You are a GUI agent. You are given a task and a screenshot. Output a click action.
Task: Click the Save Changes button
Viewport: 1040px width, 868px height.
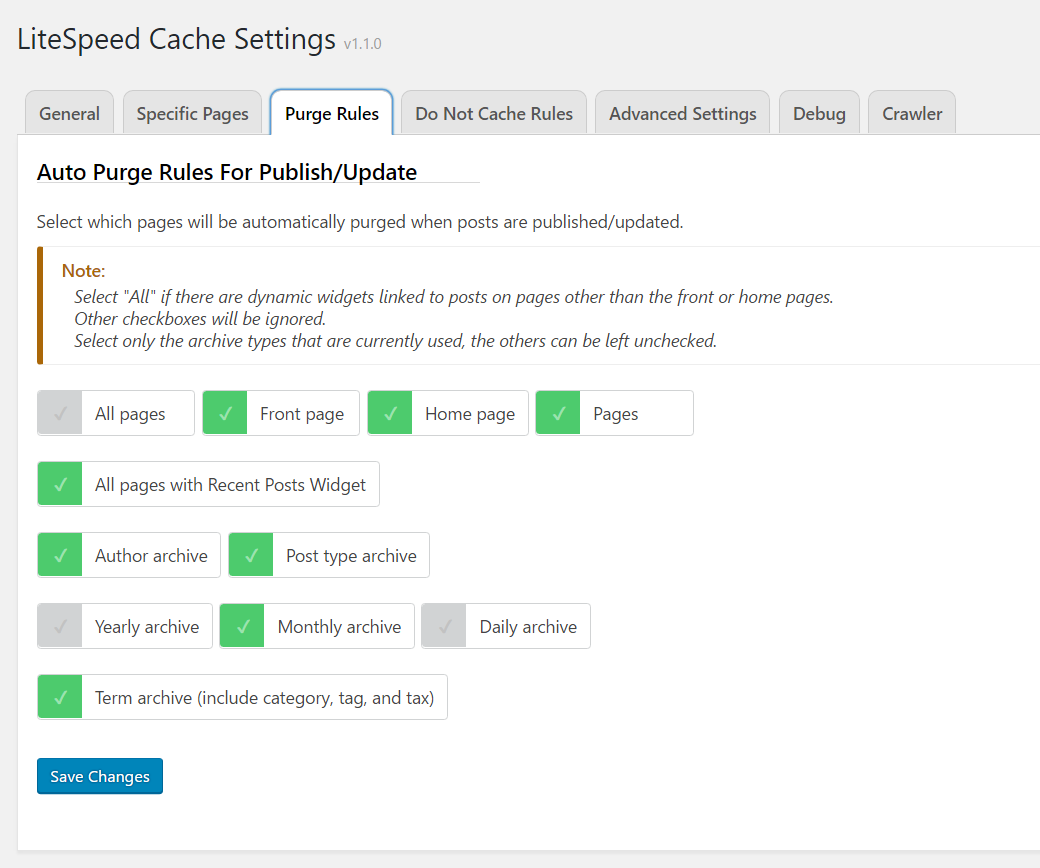(100, 776)
